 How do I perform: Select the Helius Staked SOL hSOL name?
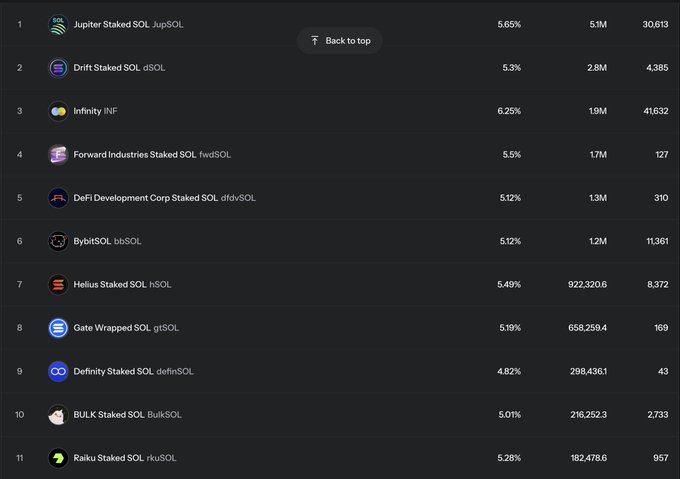(122, 285)
